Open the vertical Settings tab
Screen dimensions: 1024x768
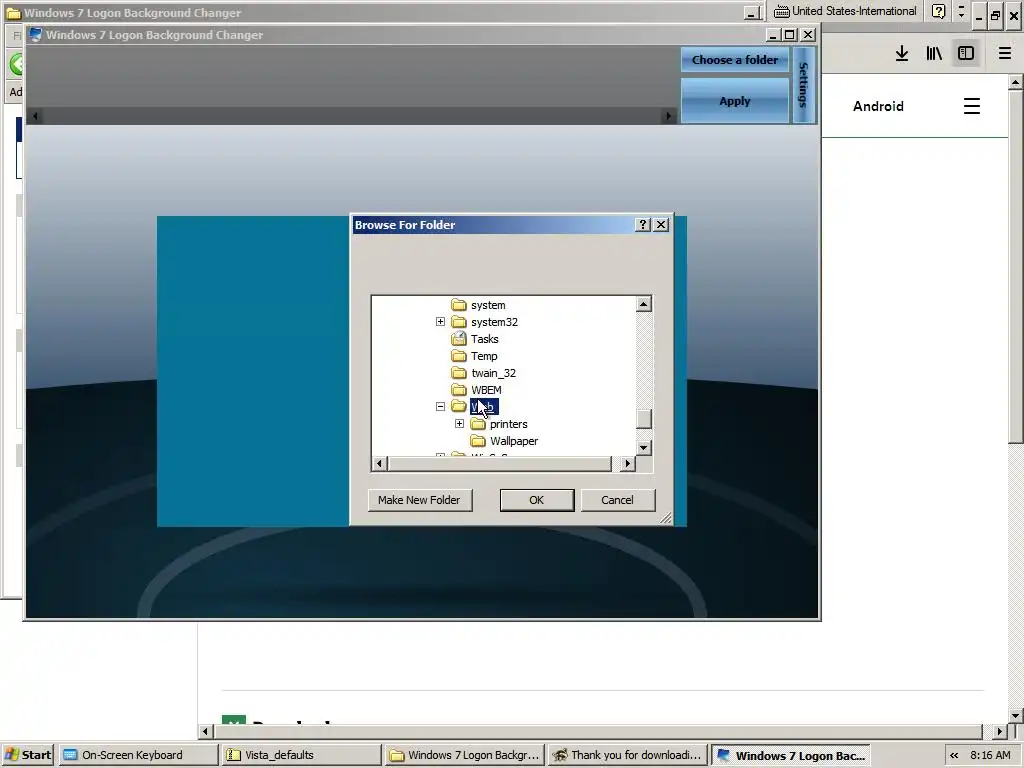[803, 85]
